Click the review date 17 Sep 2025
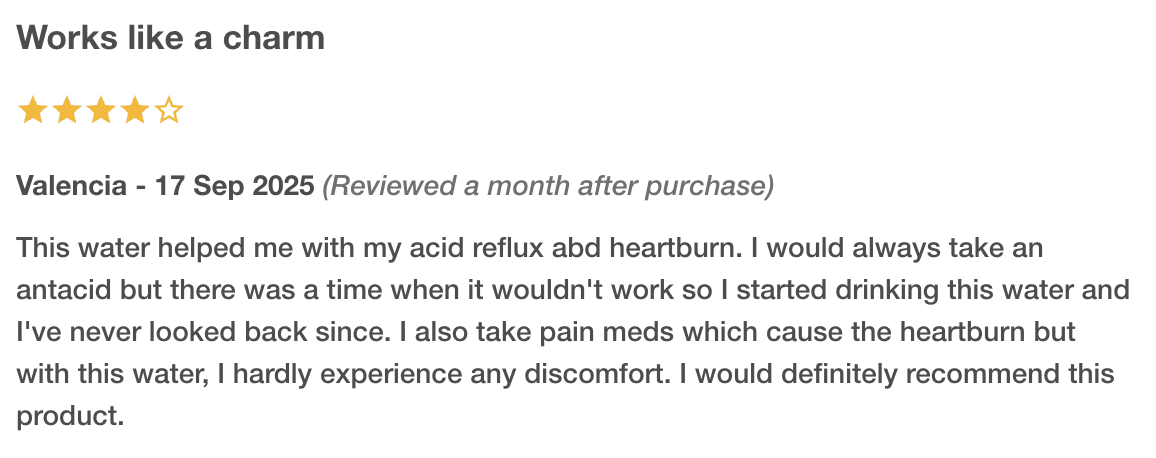 (234, 186)
